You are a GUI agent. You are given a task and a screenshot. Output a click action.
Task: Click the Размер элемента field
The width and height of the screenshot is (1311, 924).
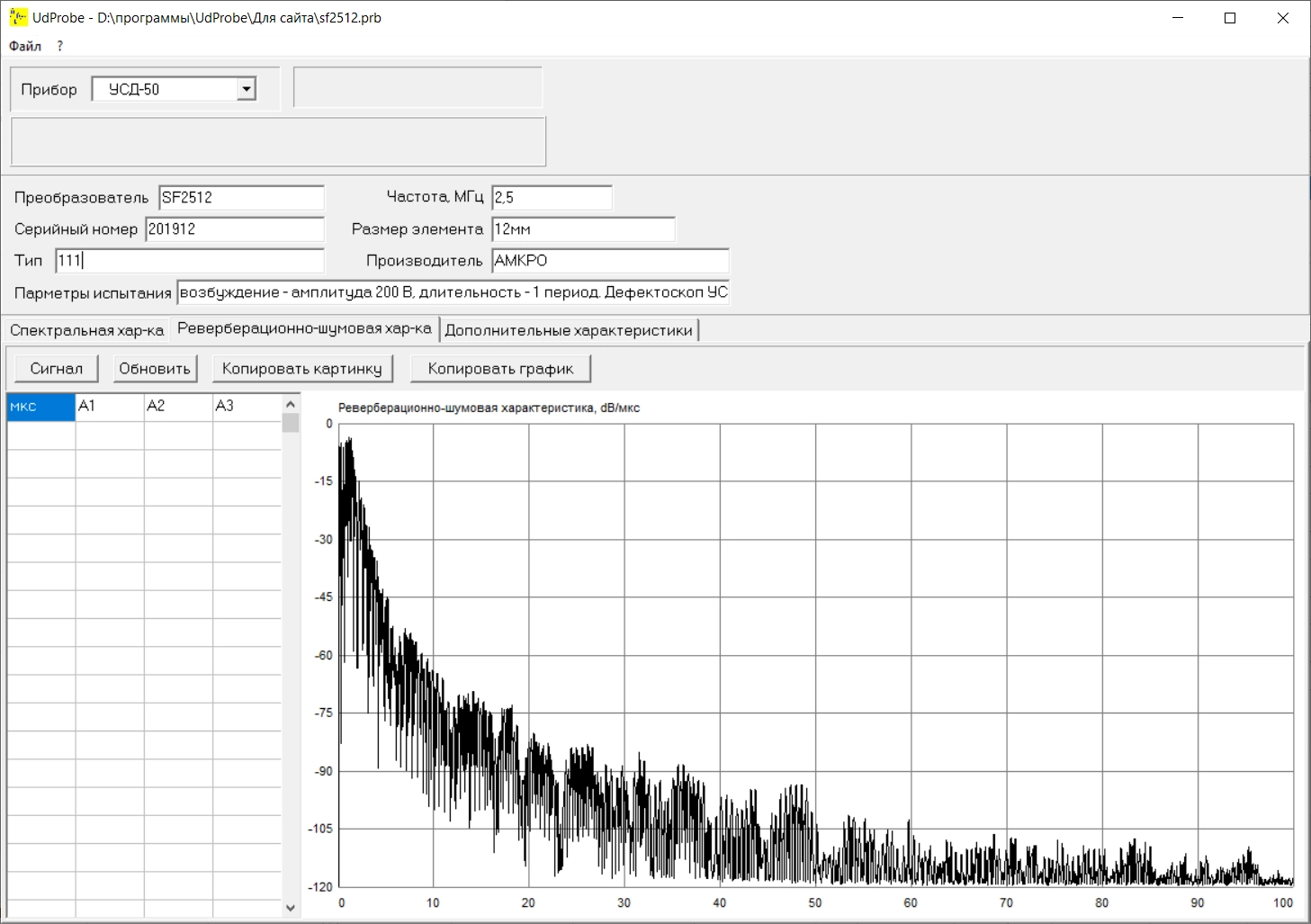(x=583, y=229)
